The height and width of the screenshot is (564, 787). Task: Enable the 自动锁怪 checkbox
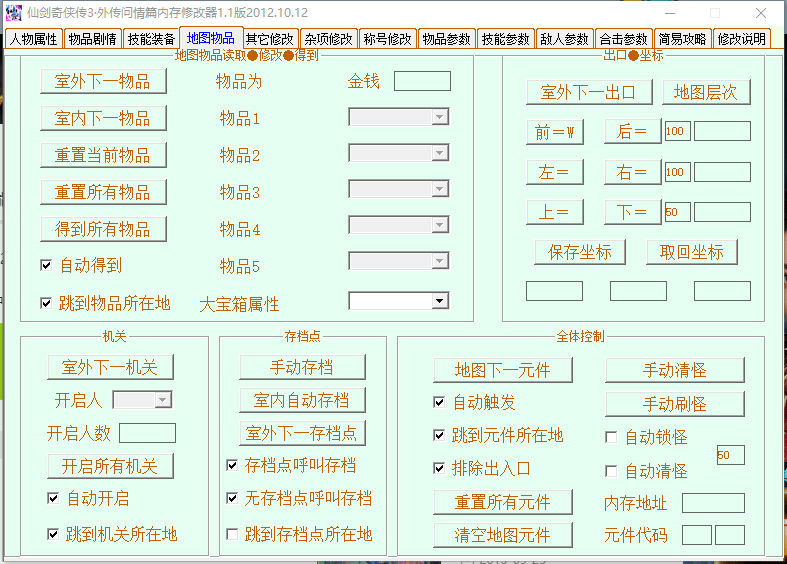(x=611, y=437)
